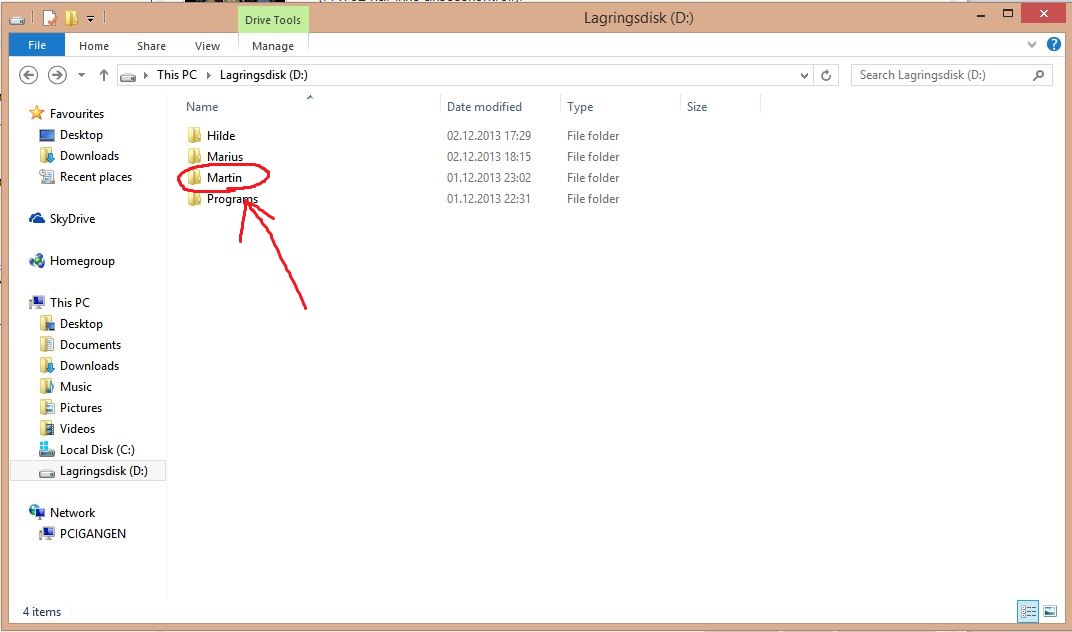Open the Customize Quick Access Toolbar dropdown
The image size is (1072, 632).
[90, 19]
